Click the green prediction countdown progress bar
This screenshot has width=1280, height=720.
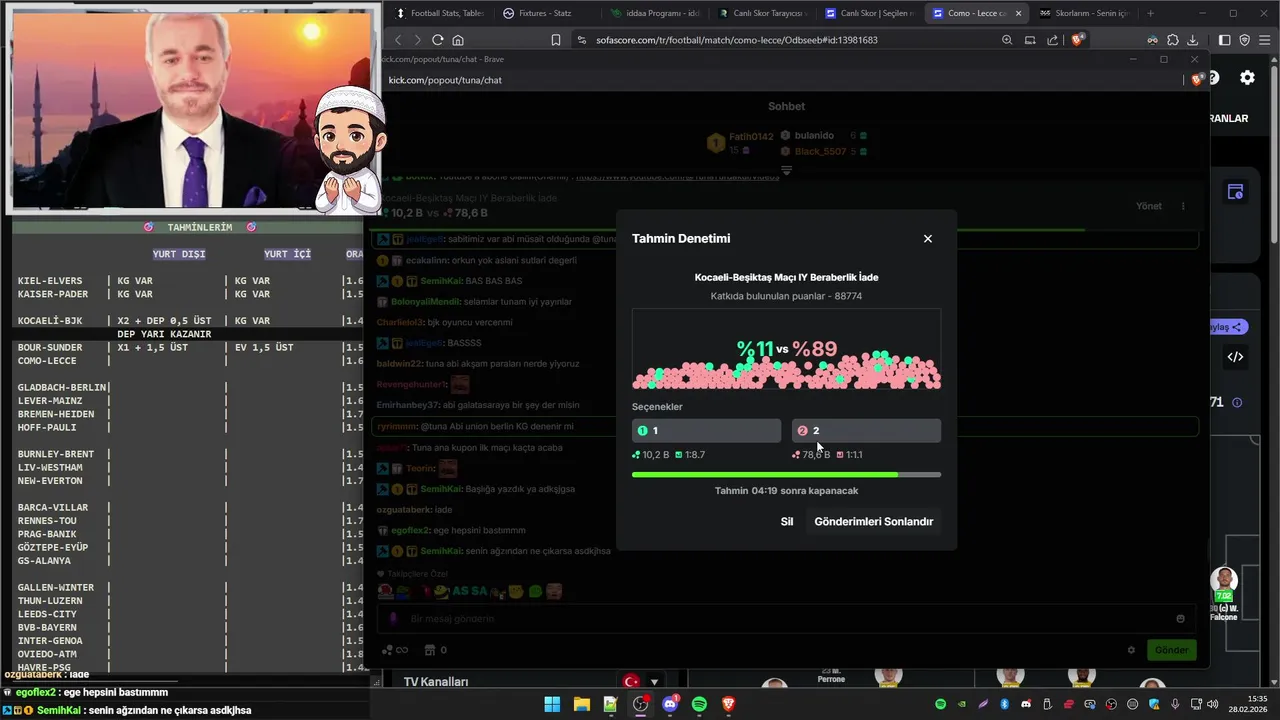click(x=786, y=475)
